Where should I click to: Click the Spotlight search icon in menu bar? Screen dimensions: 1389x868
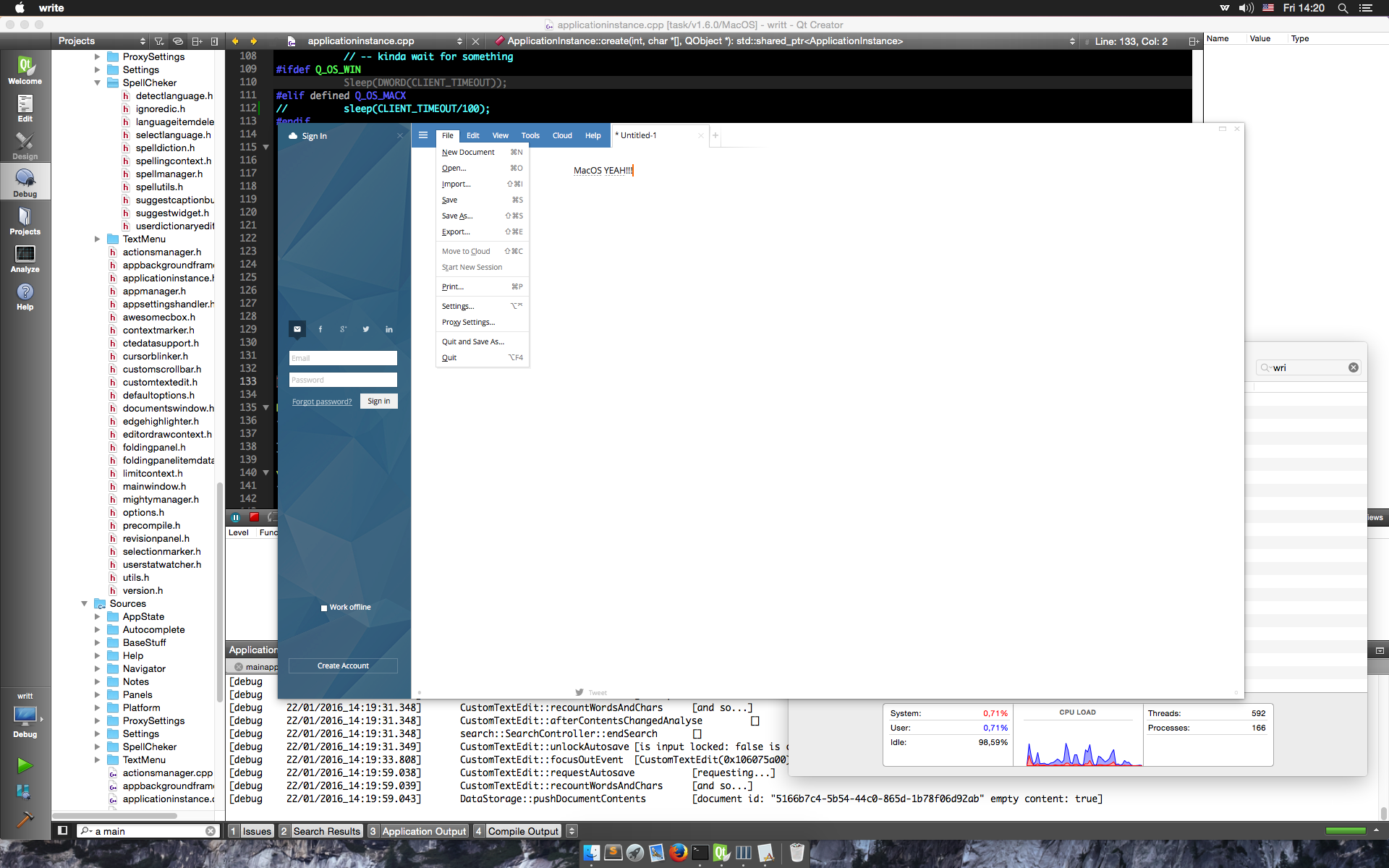1343,8
